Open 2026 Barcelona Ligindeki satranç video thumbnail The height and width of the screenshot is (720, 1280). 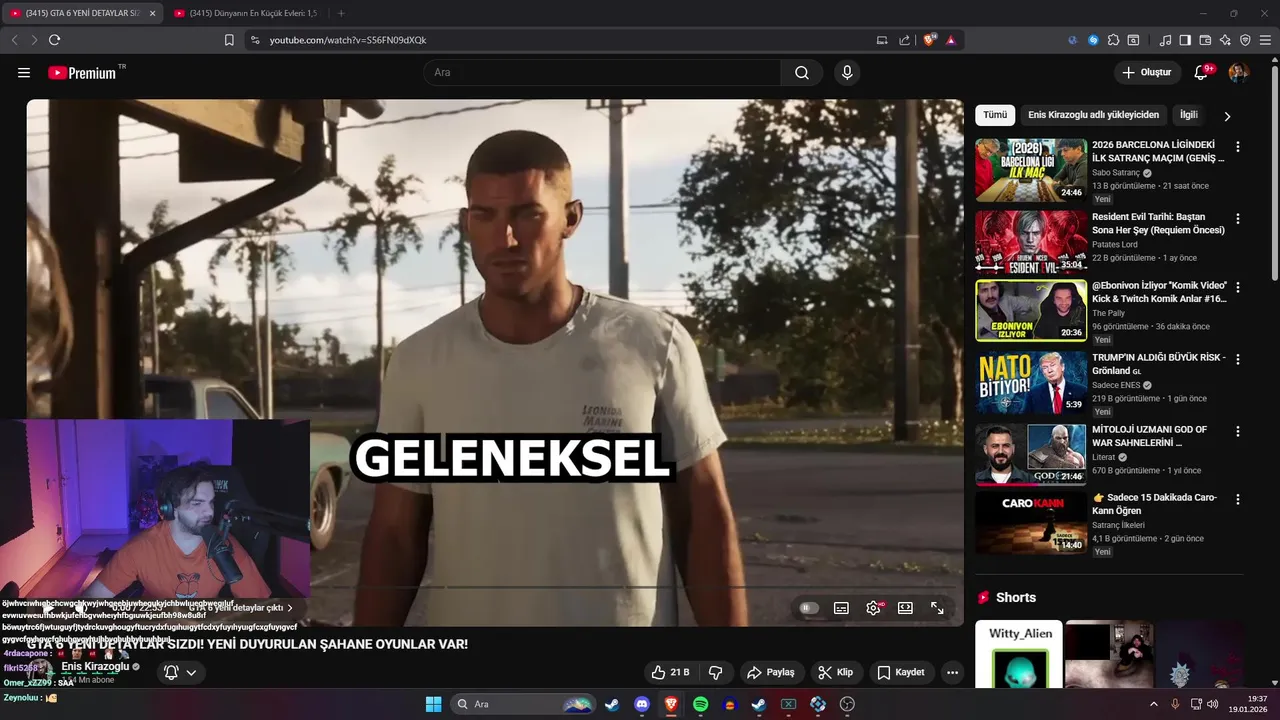coord(1031,170)
